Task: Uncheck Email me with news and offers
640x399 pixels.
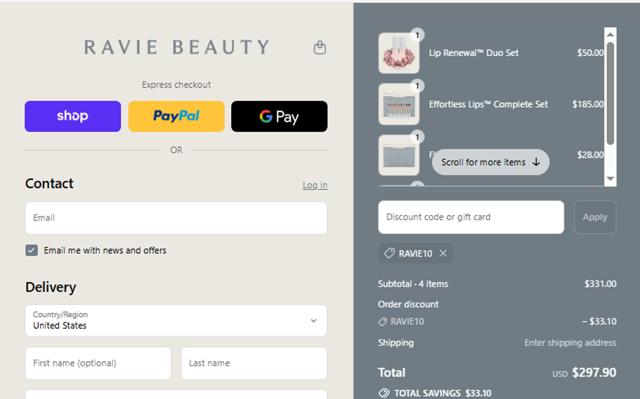Action: click(31, 250)
